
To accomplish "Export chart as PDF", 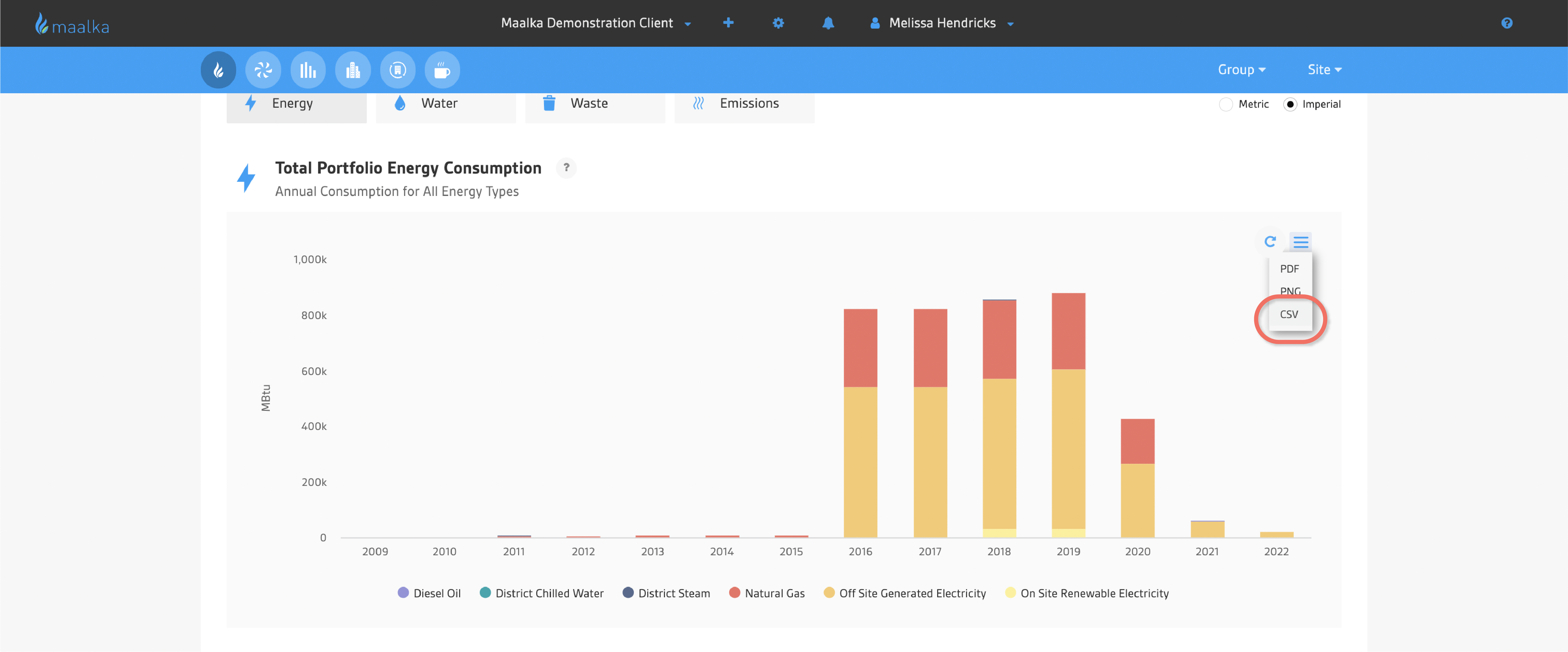I will [1290, 269].
